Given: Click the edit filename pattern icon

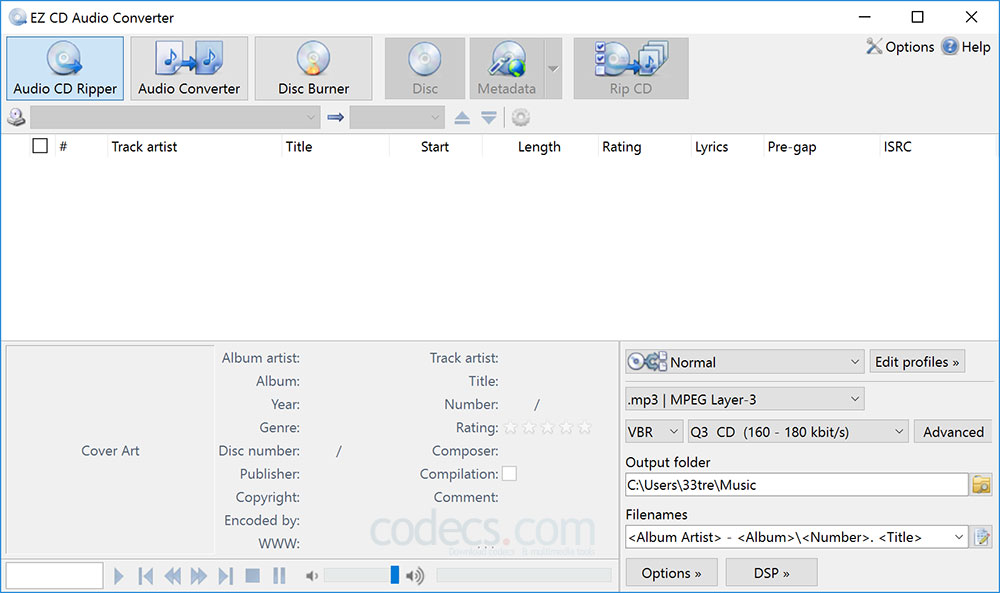Looking at the screenshot, I should click(982, 537).
